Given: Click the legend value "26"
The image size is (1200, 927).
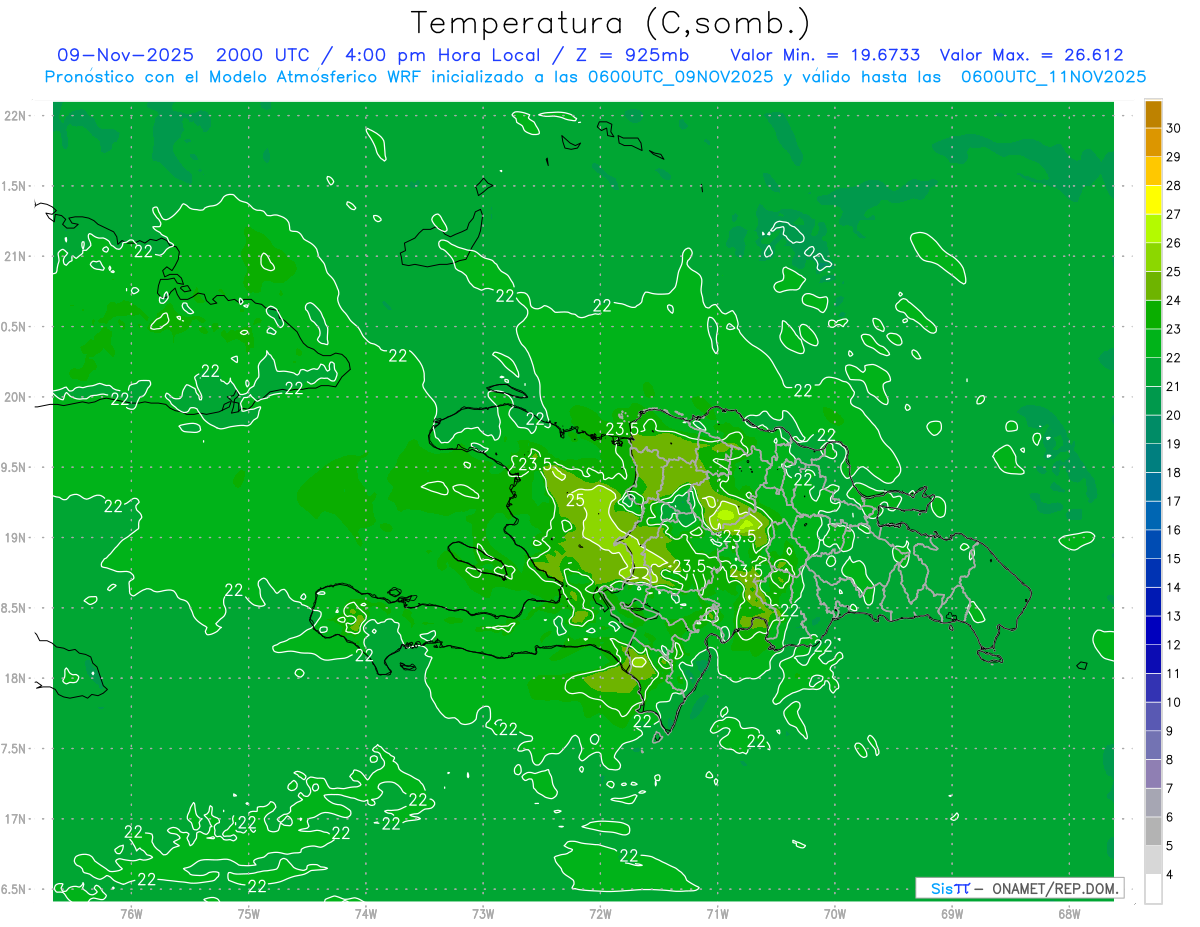Looking at the screenshot, I should pos(1174,243).
